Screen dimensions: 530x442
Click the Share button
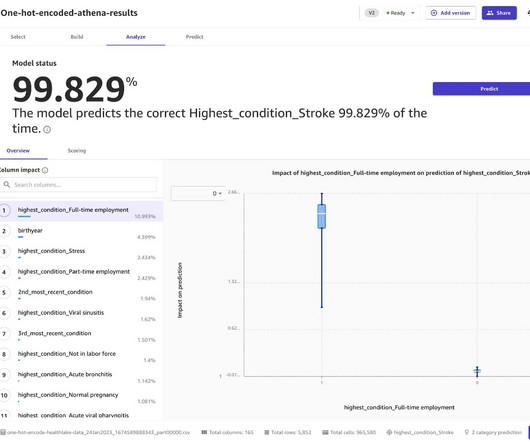[x=499, y=13]
